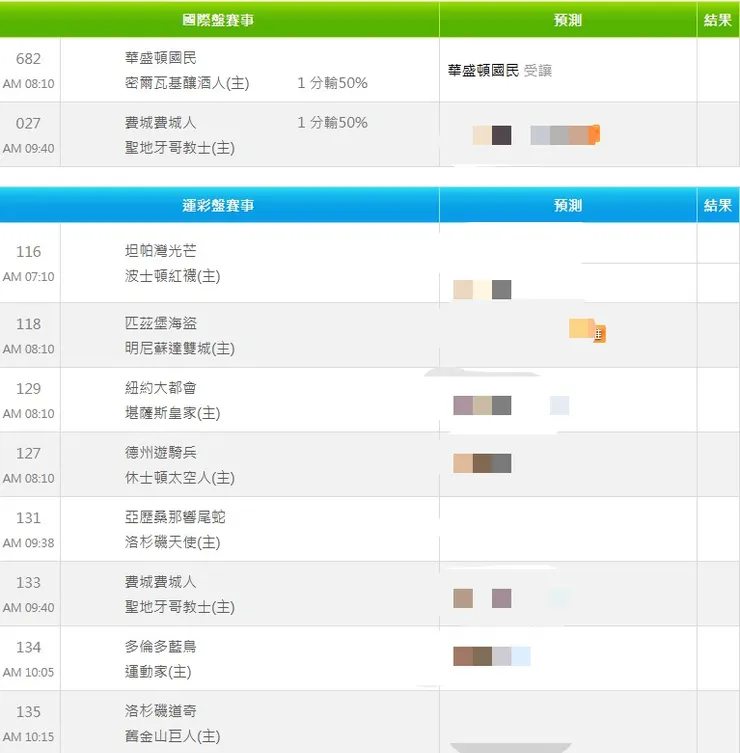Screen dimensions: 740x753
Task: Select 堪薩斯皇家(主) team name
Action: [172, 413]
